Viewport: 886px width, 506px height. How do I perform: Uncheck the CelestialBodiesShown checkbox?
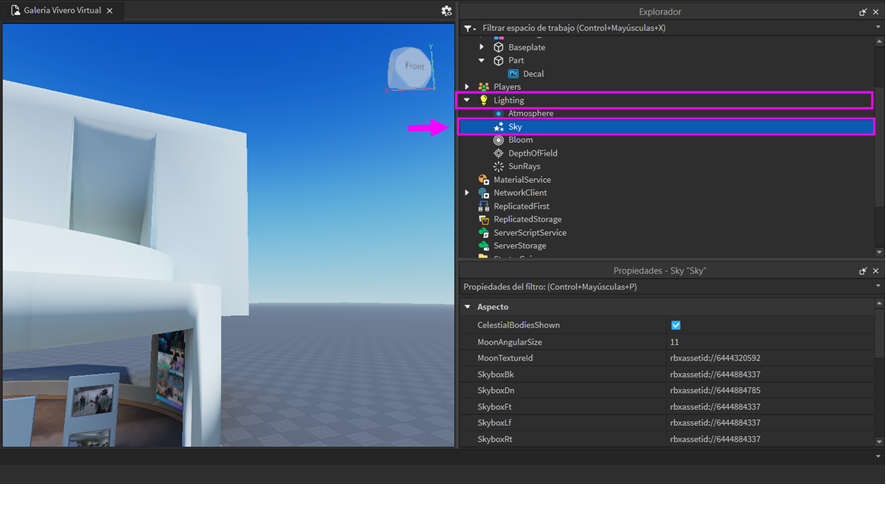click(x=675, y=325)
